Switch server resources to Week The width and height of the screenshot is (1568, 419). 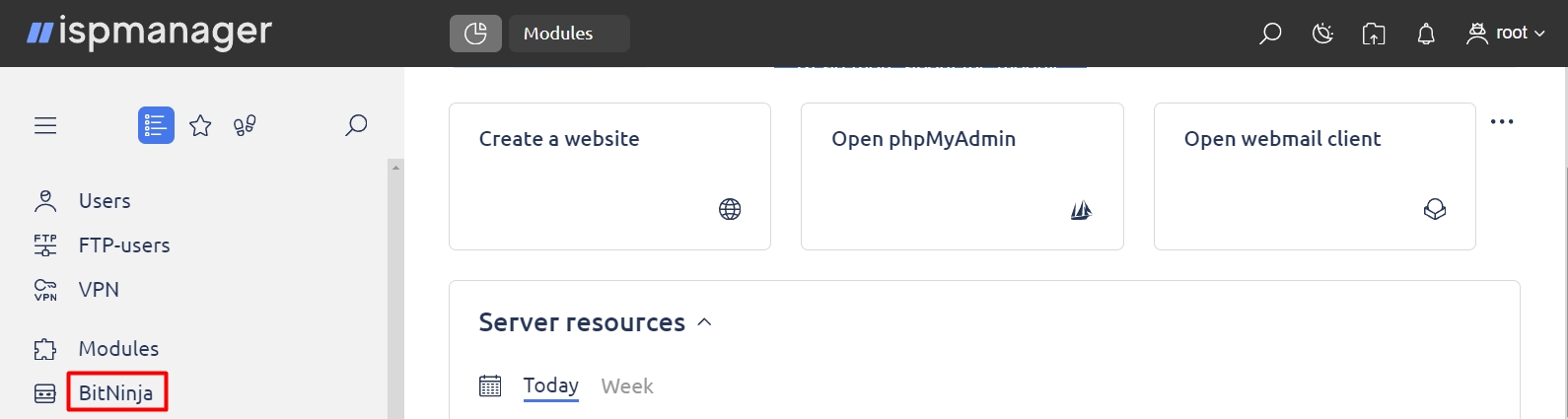(627, 386)
